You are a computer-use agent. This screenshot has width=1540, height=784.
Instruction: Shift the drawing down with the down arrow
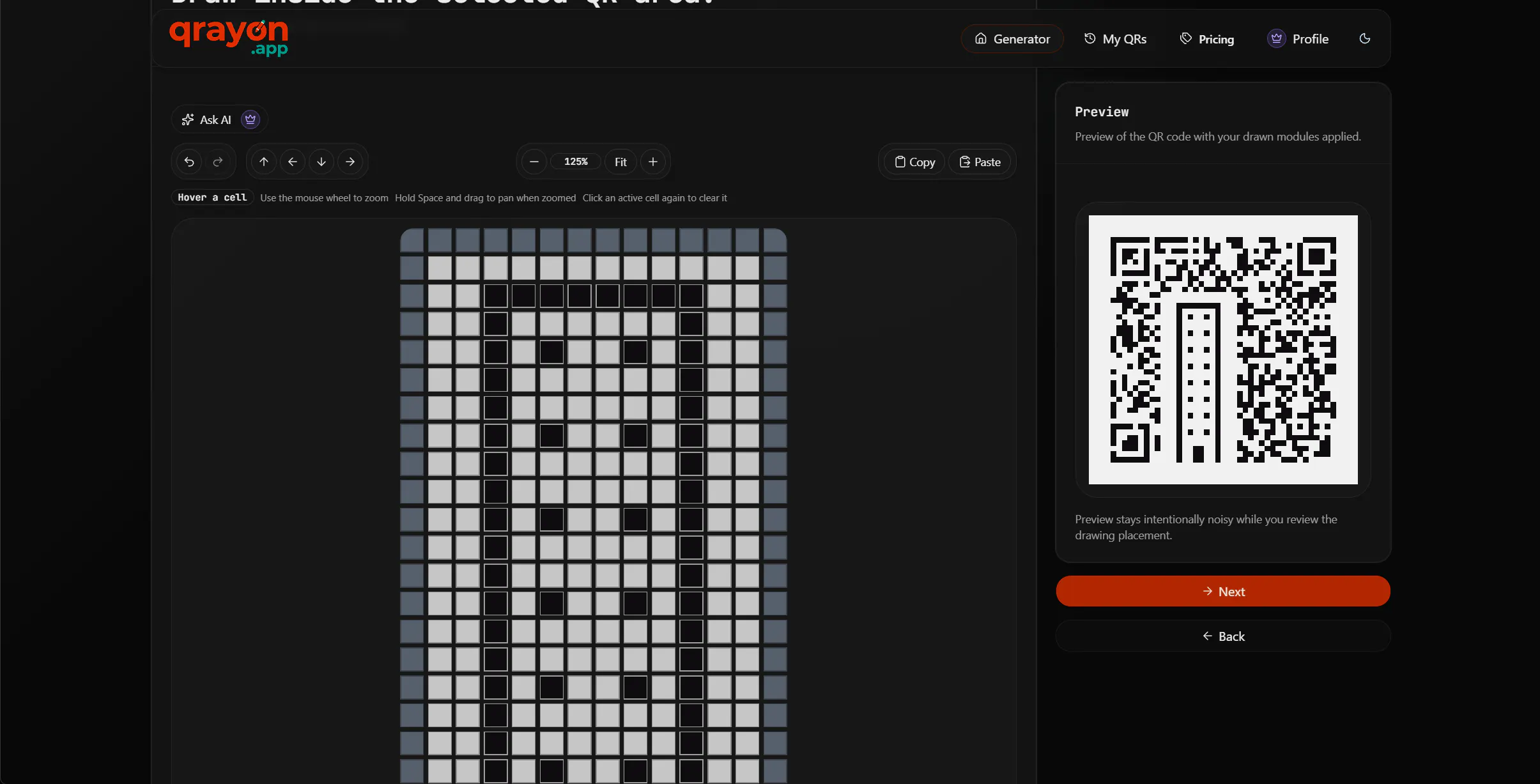(321, 162)
